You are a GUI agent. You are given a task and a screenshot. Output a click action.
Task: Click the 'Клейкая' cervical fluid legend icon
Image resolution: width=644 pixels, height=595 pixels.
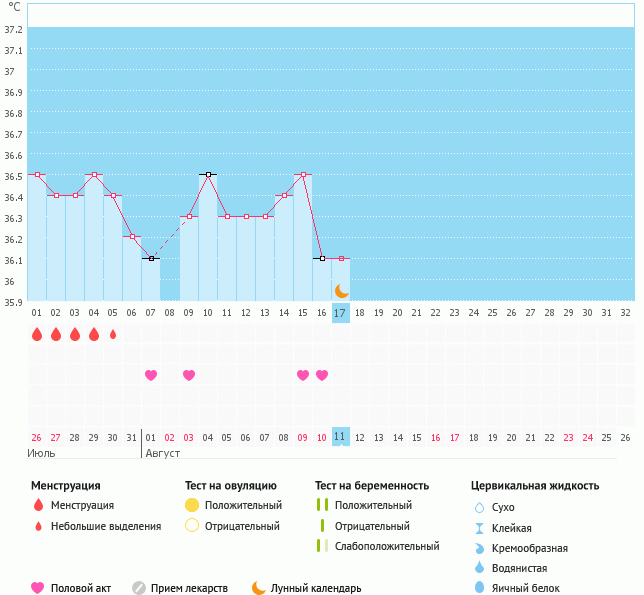479,528
